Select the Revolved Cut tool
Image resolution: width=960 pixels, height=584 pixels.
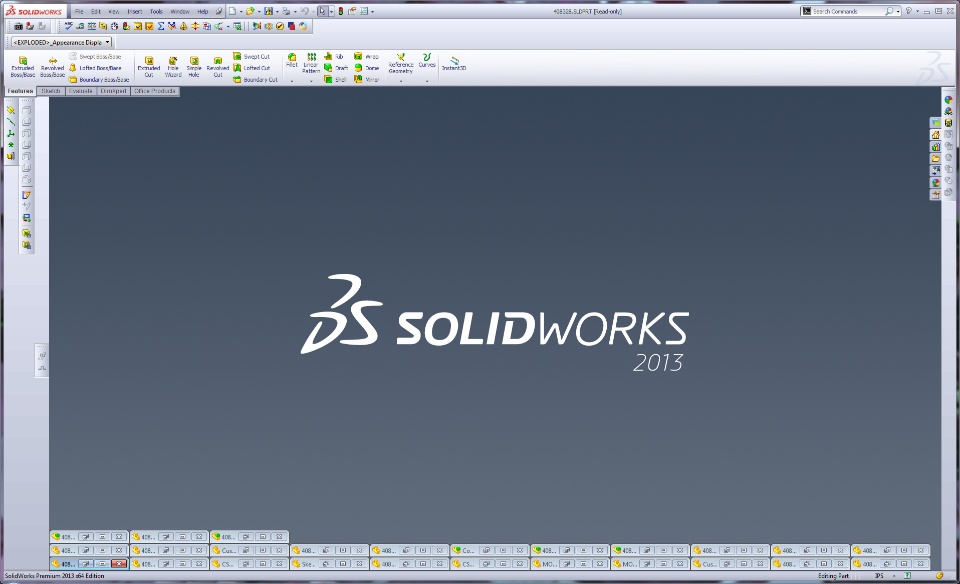pos(218,67)
